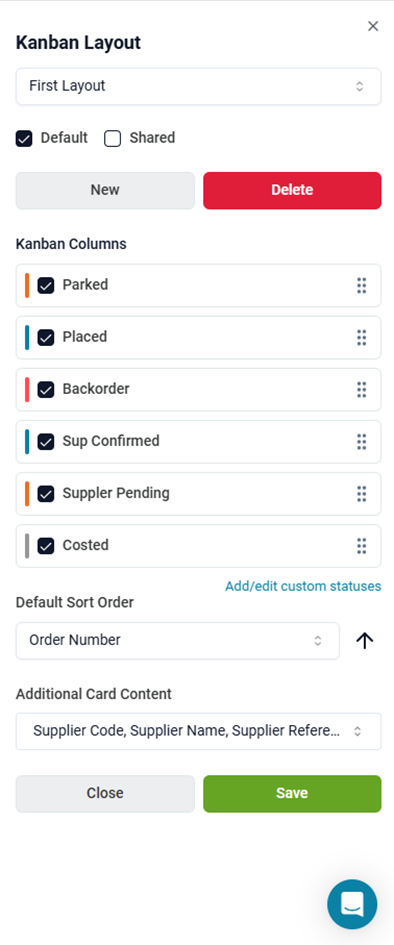
Task: Open the First Layout dropdown
Action: pos(198,86)
